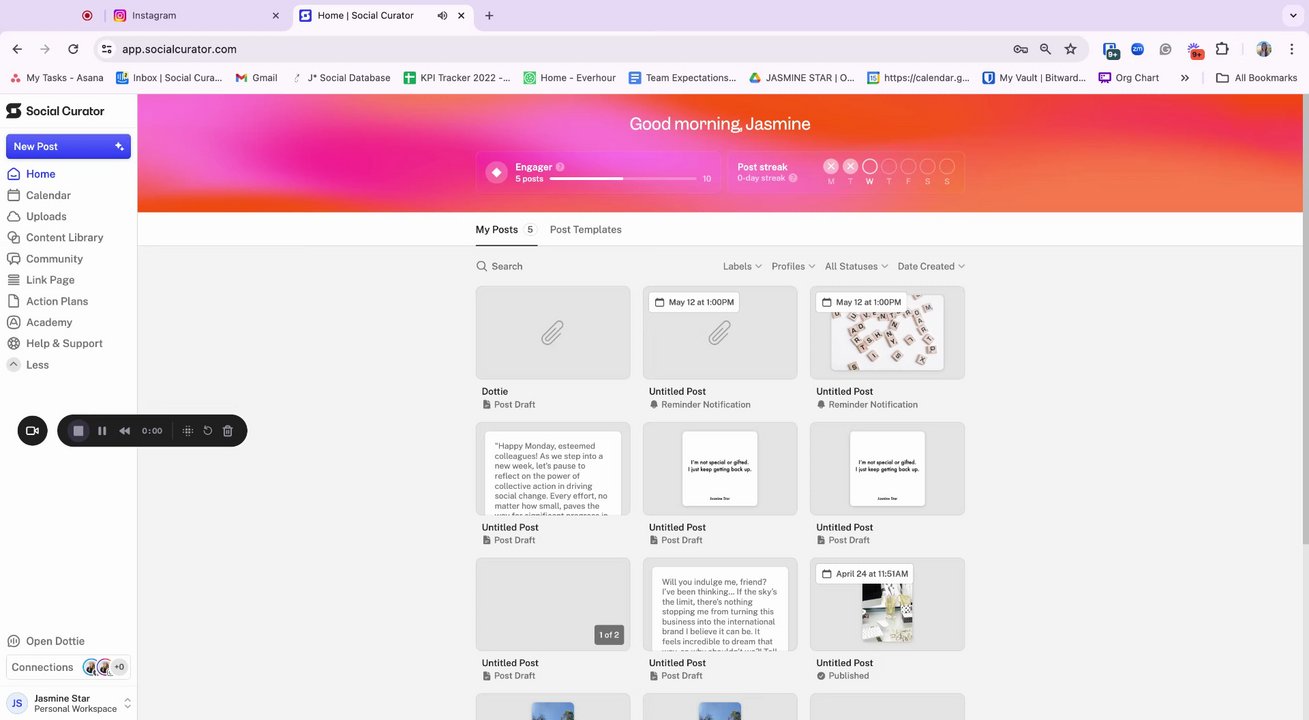The image size is (1309, 720).
Task: Click the Engager posts progress bar
Action: 623,178
